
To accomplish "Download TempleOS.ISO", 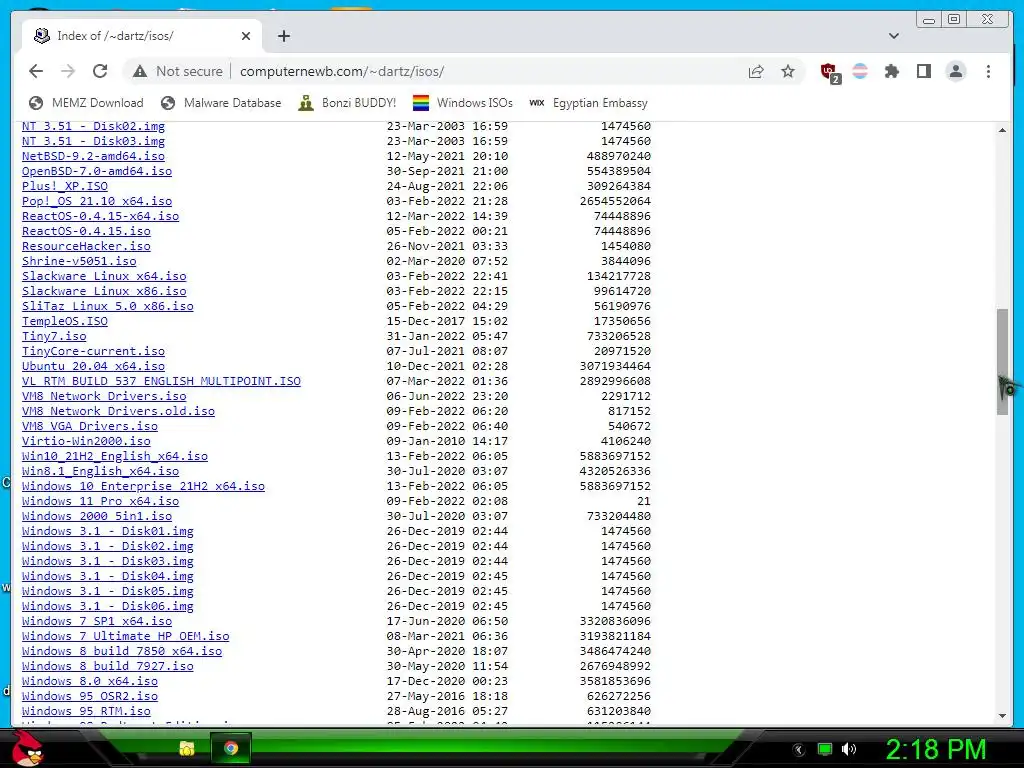I will click(x=65, y=321).
